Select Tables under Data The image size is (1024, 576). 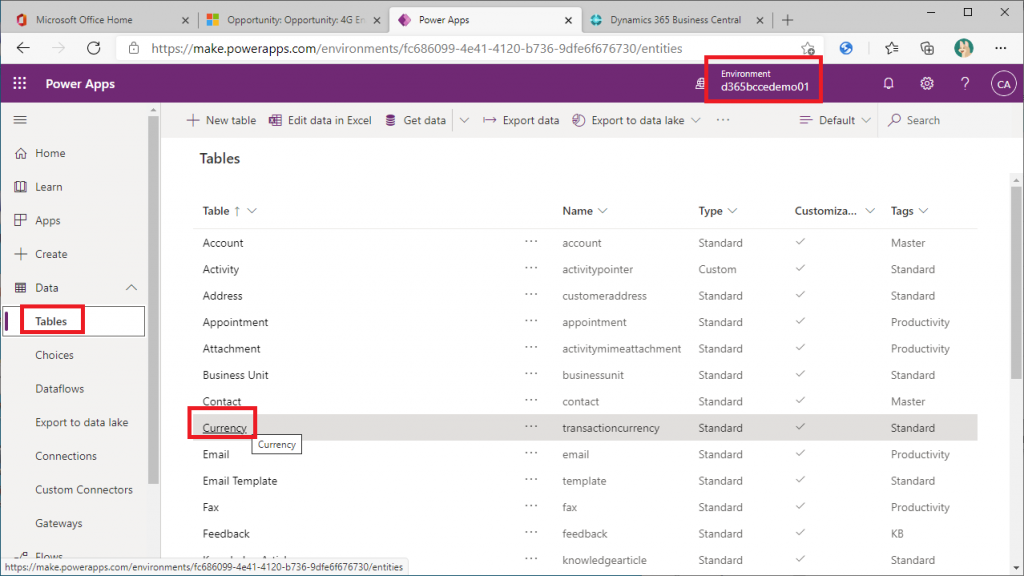click(73, 321)
